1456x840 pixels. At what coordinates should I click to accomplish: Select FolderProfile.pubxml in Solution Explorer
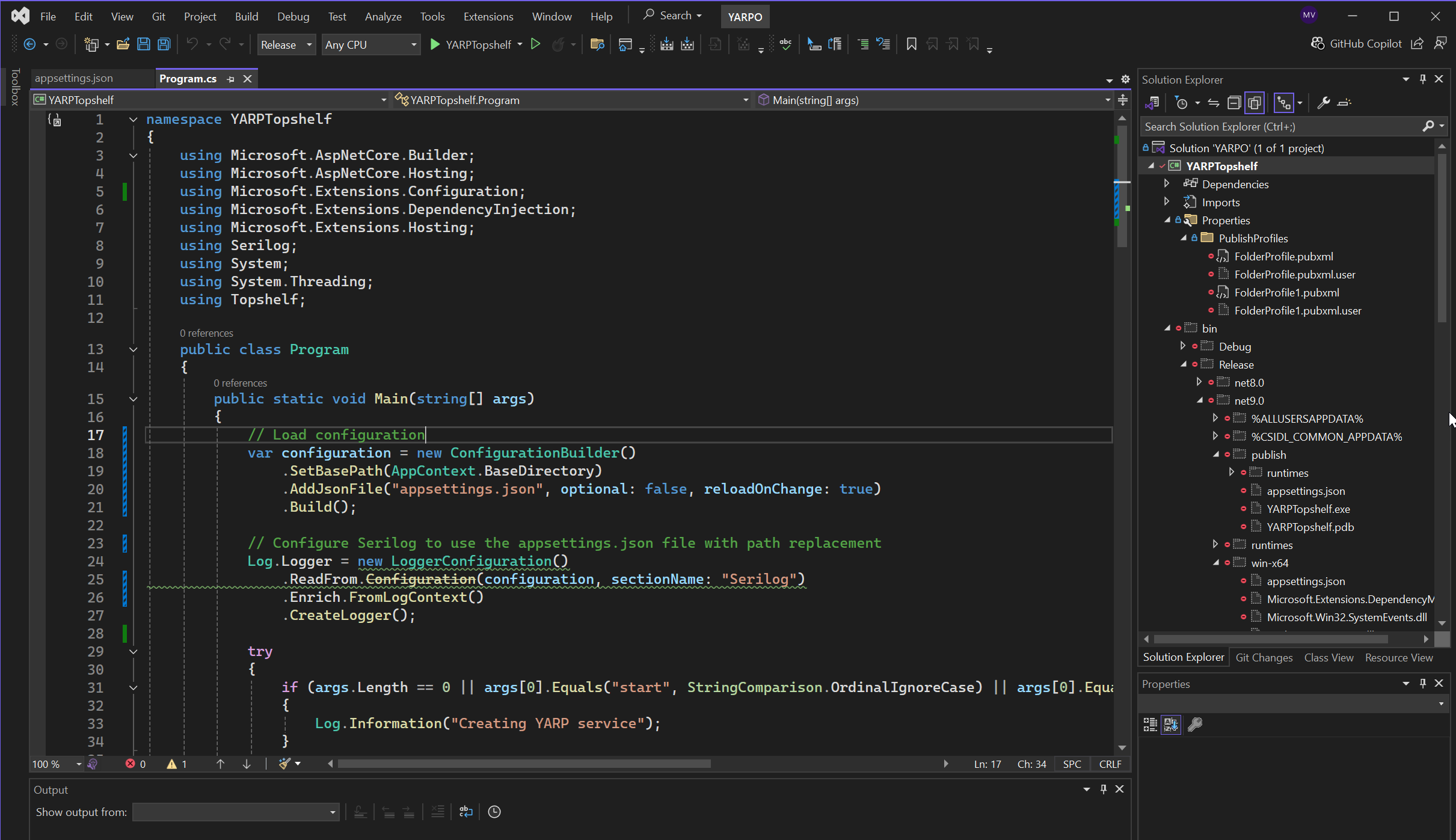(1283, 256)
